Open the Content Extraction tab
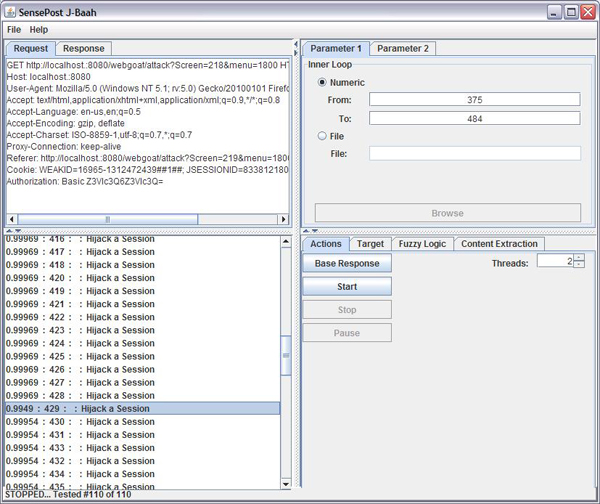Screen dimensions: 600x504 (x=499, y=243)
